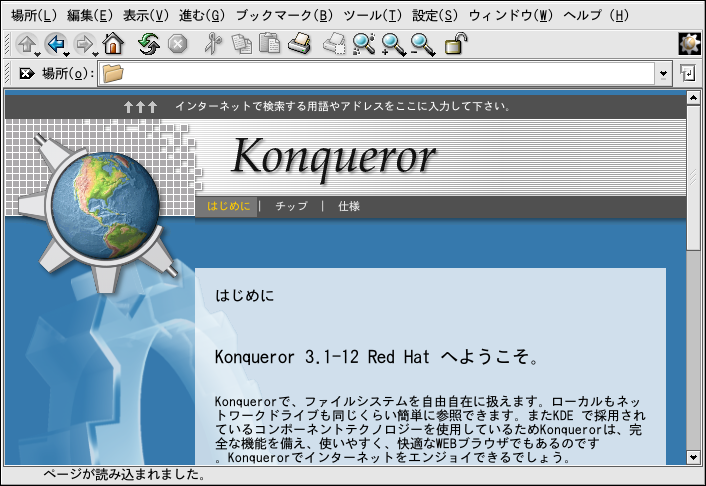Select the 仕様 link
The width and height of the screenshot is (706, 486).
(x=348, y=206)
